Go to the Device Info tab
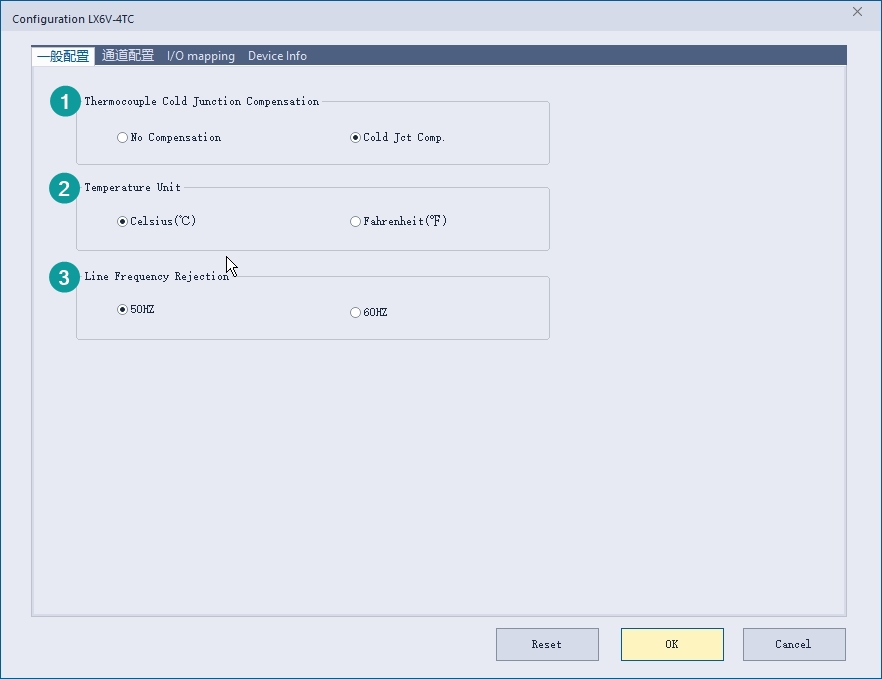The height and width of the screenshot is (679, 882). click(277, 56)
